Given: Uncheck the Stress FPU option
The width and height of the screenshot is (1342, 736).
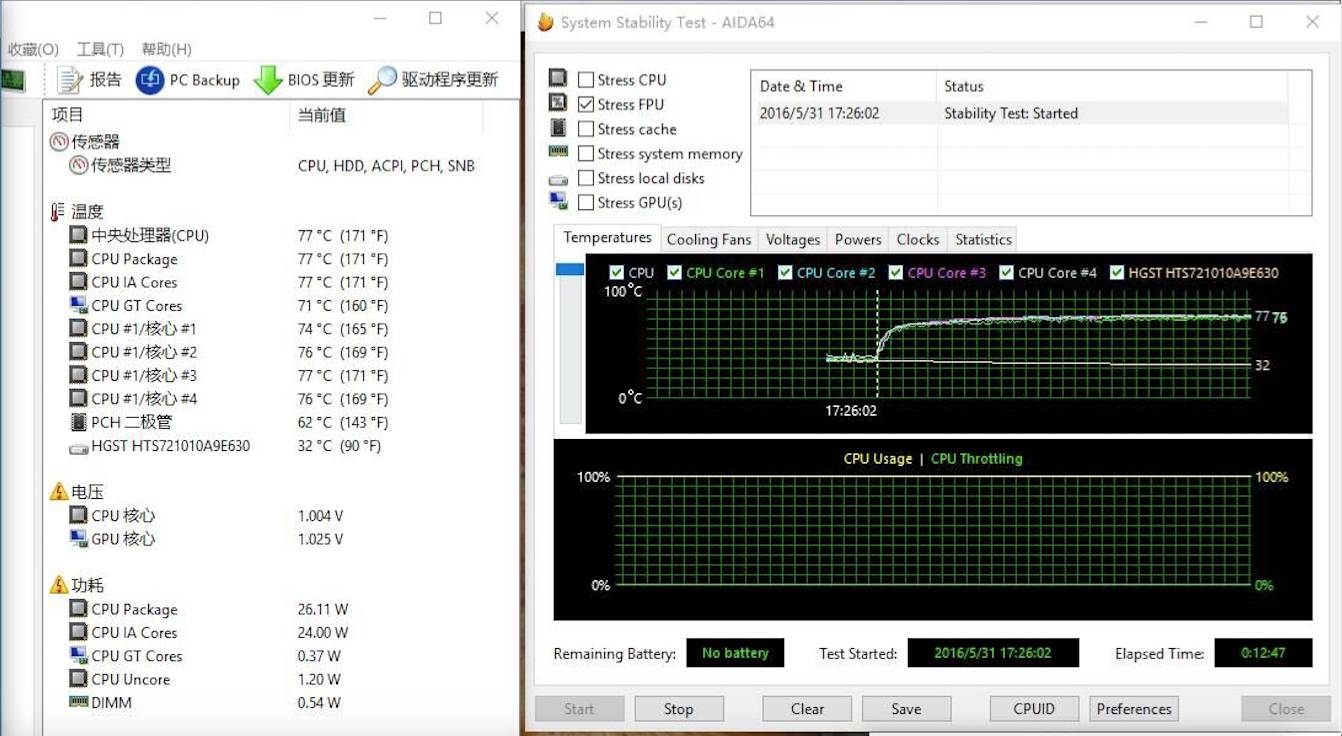Looking at the screenshot, I should (586, 104).
